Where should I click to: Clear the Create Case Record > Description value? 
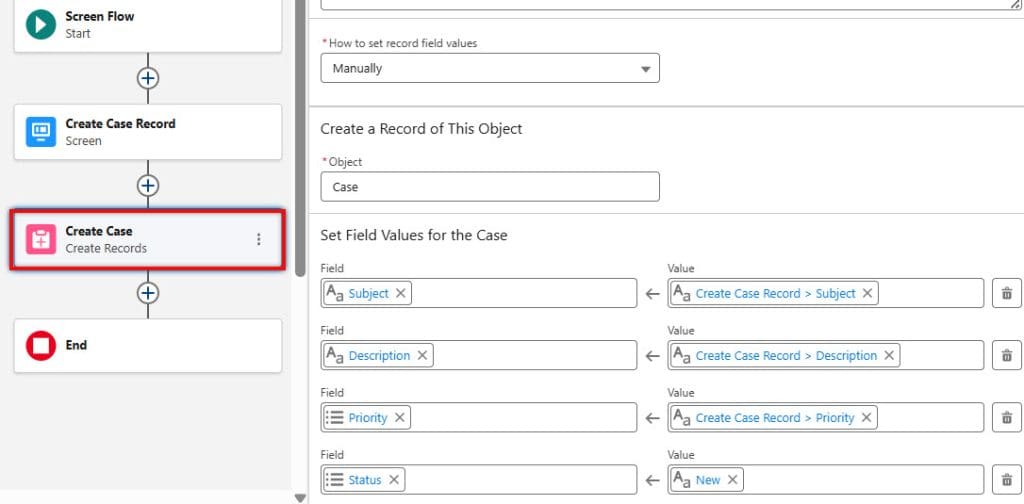(889, 356)
